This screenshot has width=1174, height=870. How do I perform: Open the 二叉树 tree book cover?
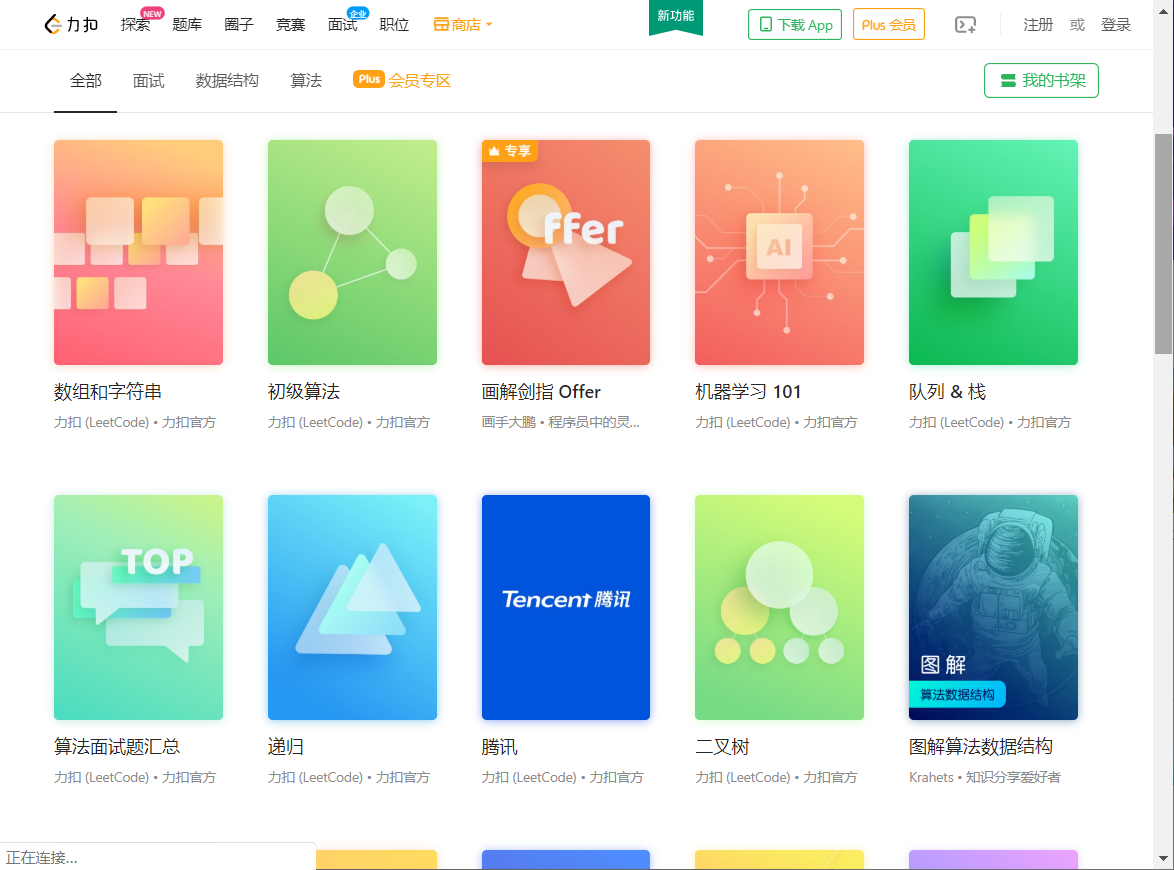tap(779, 607)
